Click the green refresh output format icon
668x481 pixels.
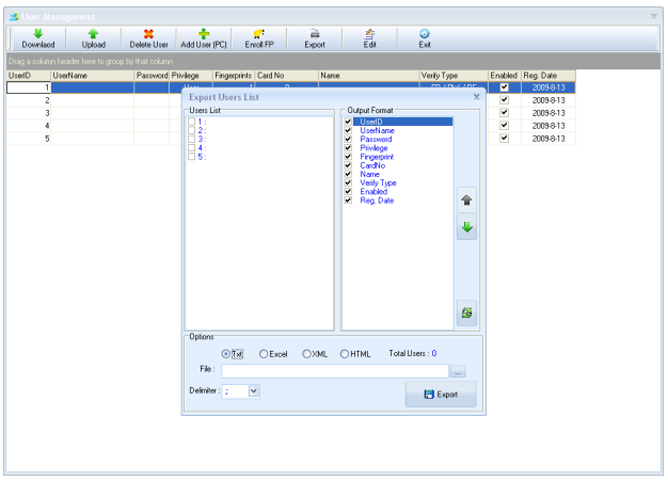point(466,313)
